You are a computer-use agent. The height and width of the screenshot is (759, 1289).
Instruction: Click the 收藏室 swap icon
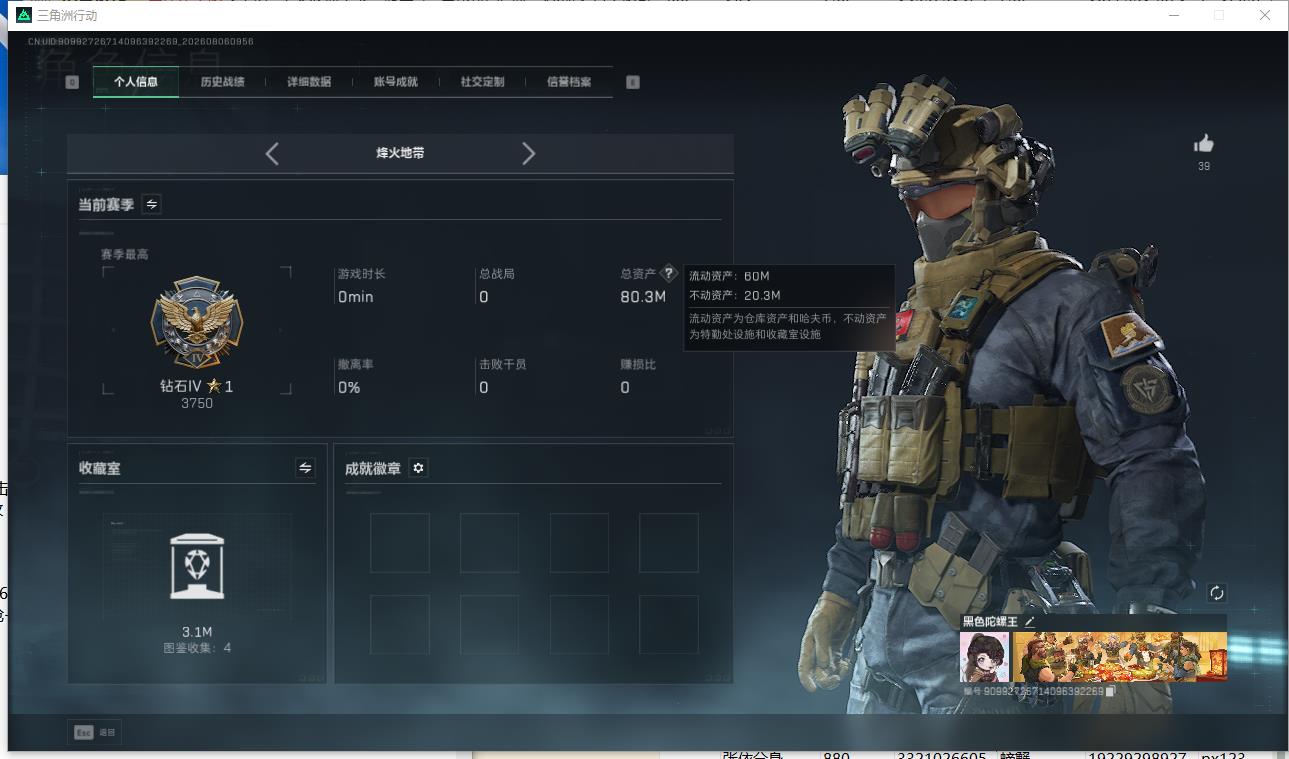click(x=305, y=468)
